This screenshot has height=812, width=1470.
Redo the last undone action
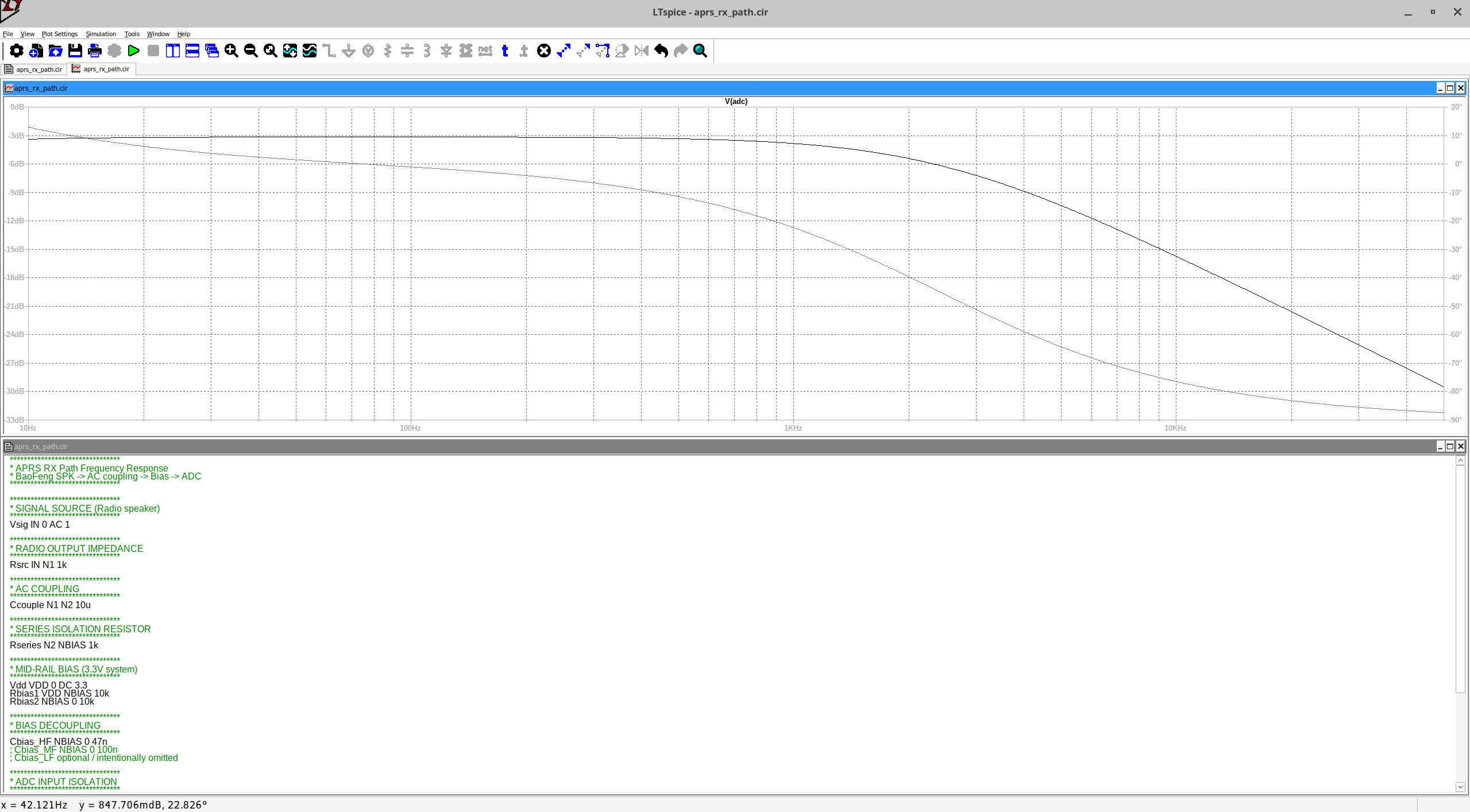coord(679,51)
